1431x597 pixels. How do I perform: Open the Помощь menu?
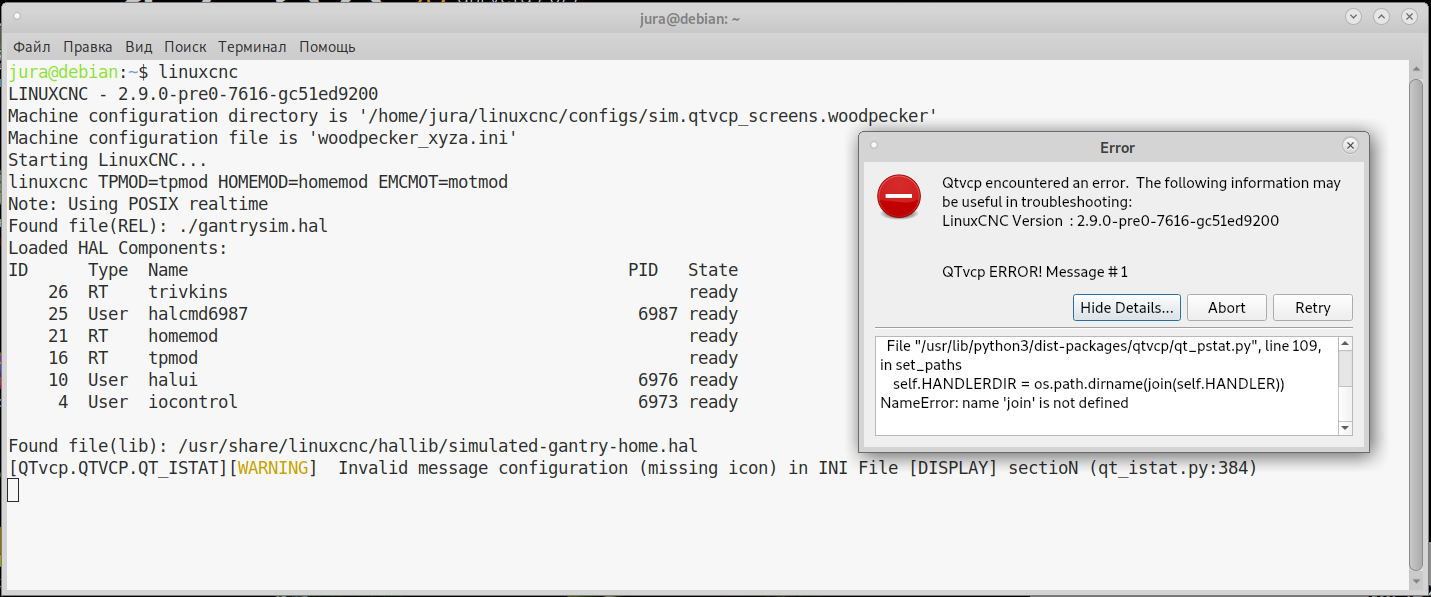coord(327,47)
